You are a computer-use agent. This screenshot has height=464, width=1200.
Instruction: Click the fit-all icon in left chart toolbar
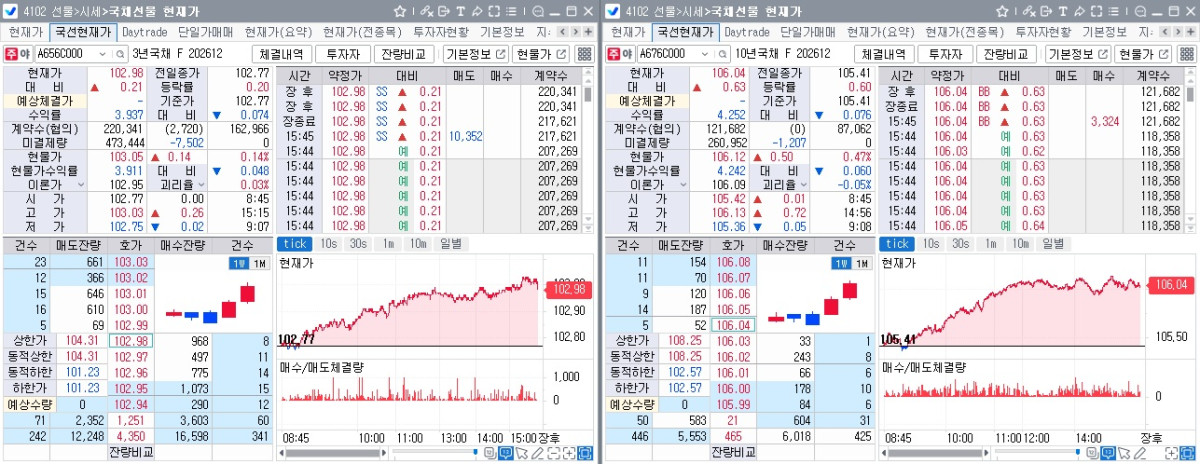585,453
